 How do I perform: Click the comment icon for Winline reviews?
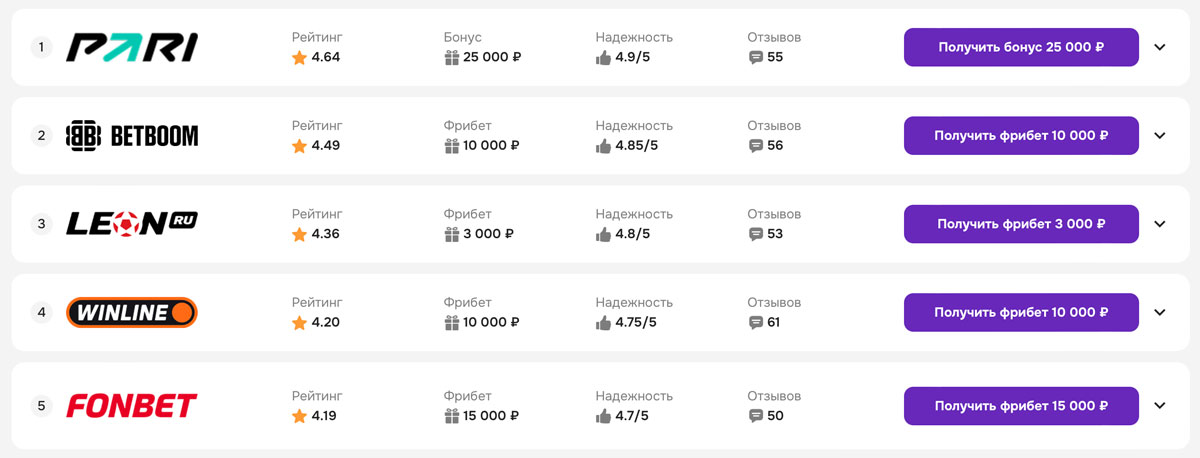(755, 322)
